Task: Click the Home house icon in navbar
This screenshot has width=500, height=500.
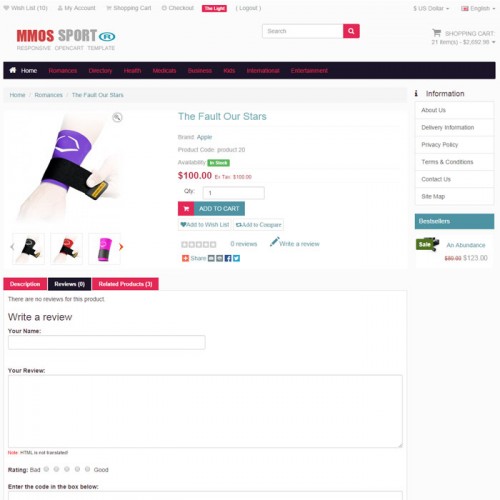Action: (13, 70)
